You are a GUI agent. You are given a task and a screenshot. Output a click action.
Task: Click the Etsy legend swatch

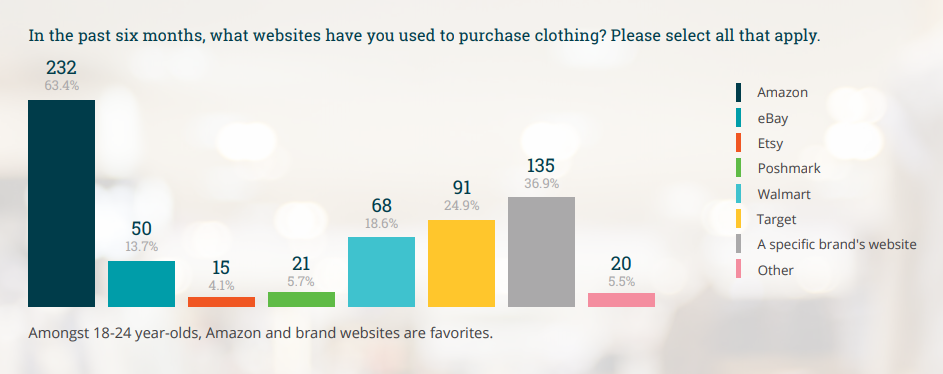[x=738, y=144]
